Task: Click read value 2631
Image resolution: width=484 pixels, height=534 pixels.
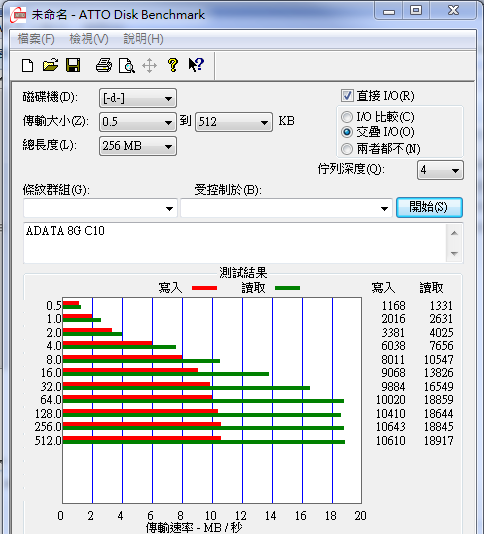Action: pyautogui.click(x=441, y=319)
